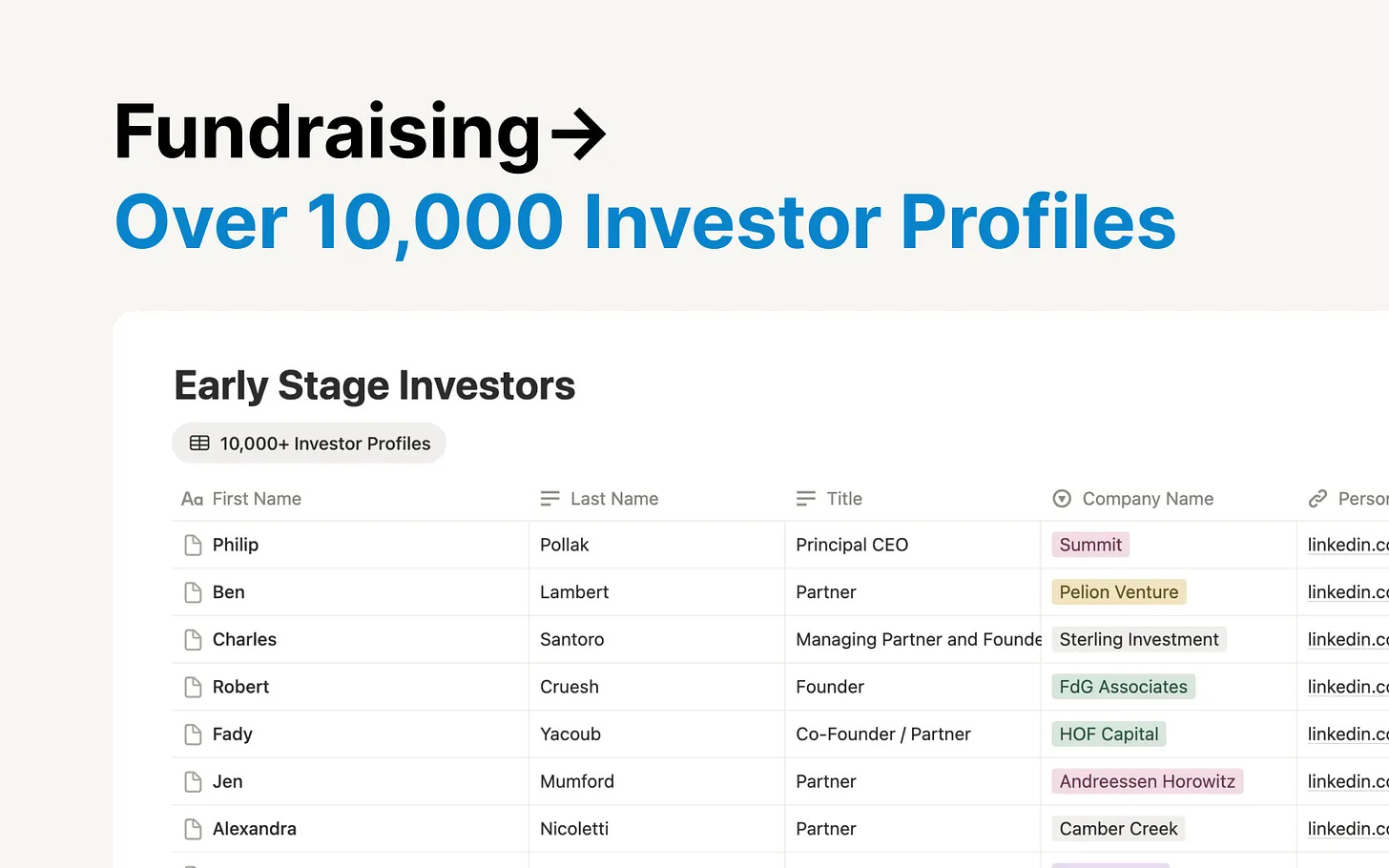
Task: Open the page icon beside Ben
Action: (x=193, y=592)
